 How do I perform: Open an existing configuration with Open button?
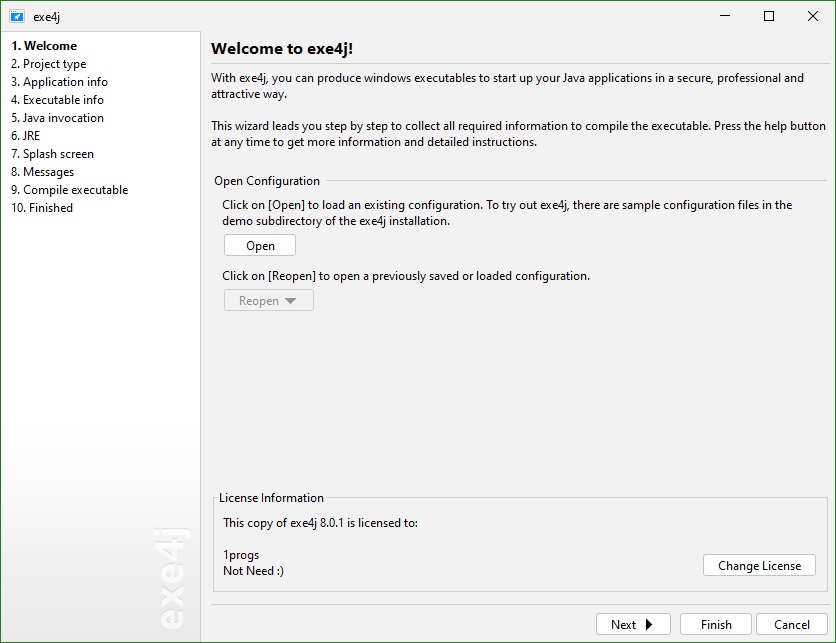pyautogui.click(x=260, y=246)
